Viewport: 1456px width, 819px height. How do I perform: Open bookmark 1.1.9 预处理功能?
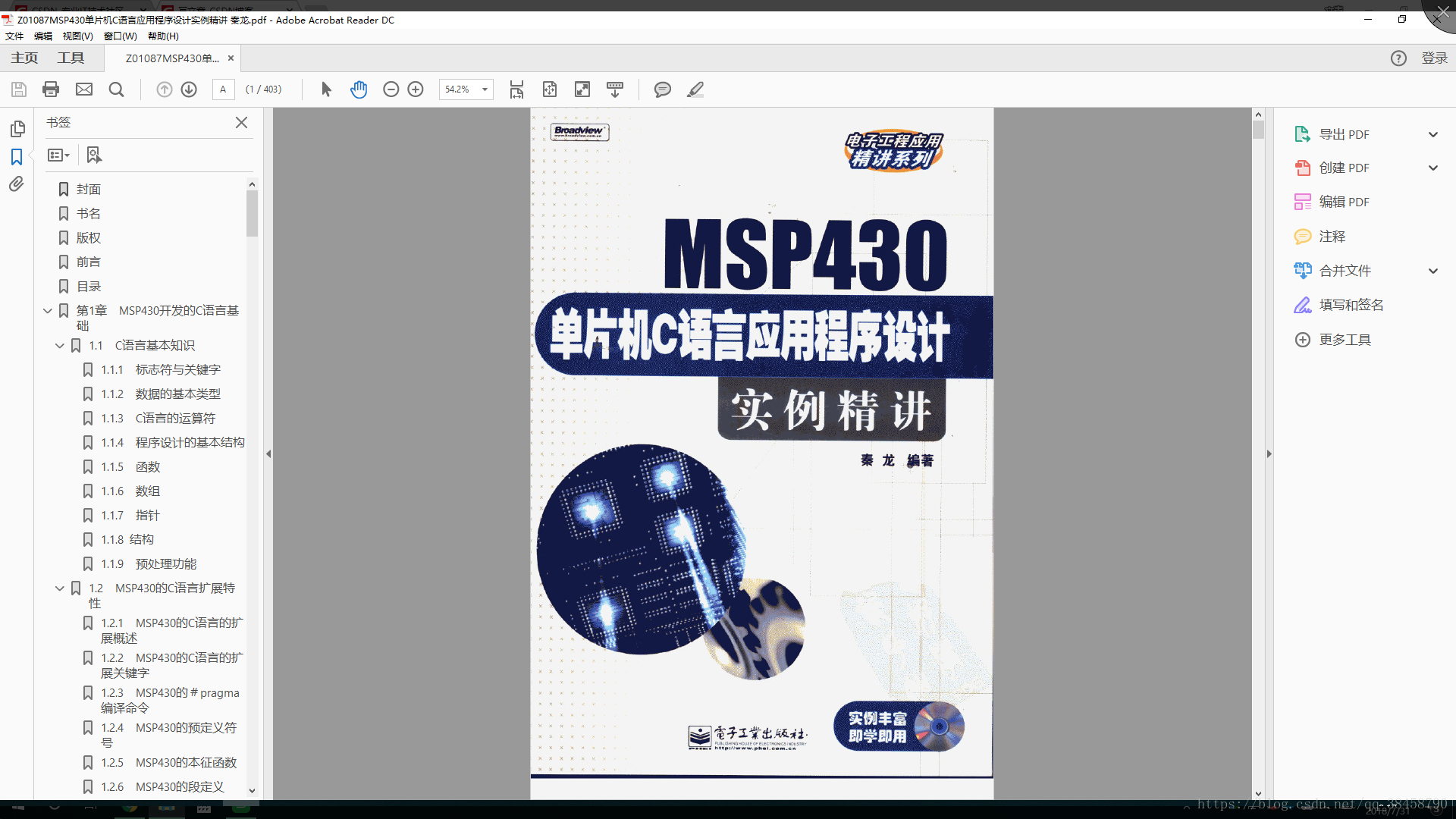[148, 563]
